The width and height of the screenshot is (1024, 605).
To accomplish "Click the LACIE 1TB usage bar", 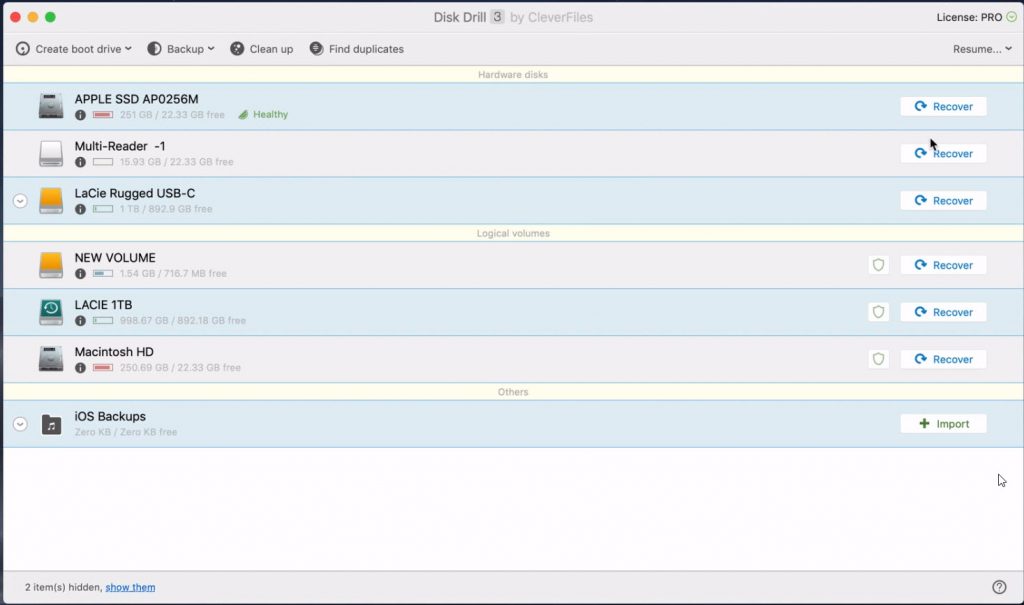I will tap(103, 321).
